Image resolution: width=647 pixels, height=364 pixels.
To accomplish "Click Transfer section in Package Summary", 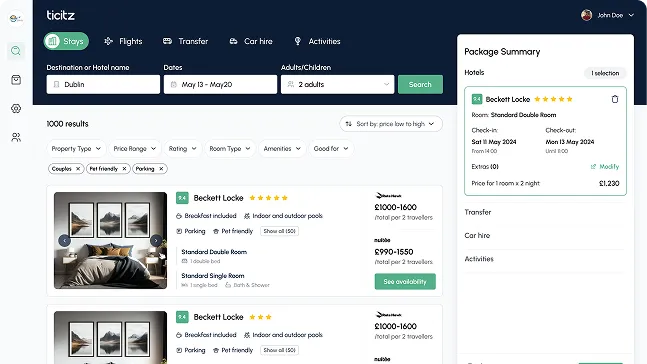I will 478,212.
